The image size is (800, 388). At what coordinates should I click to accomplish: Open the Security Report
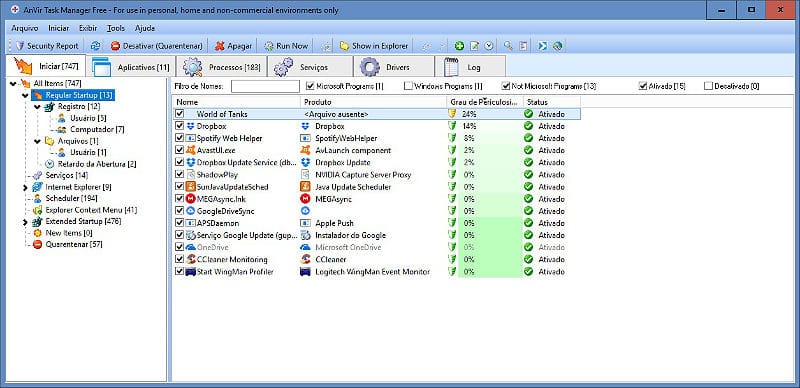[x=47, y=46]
